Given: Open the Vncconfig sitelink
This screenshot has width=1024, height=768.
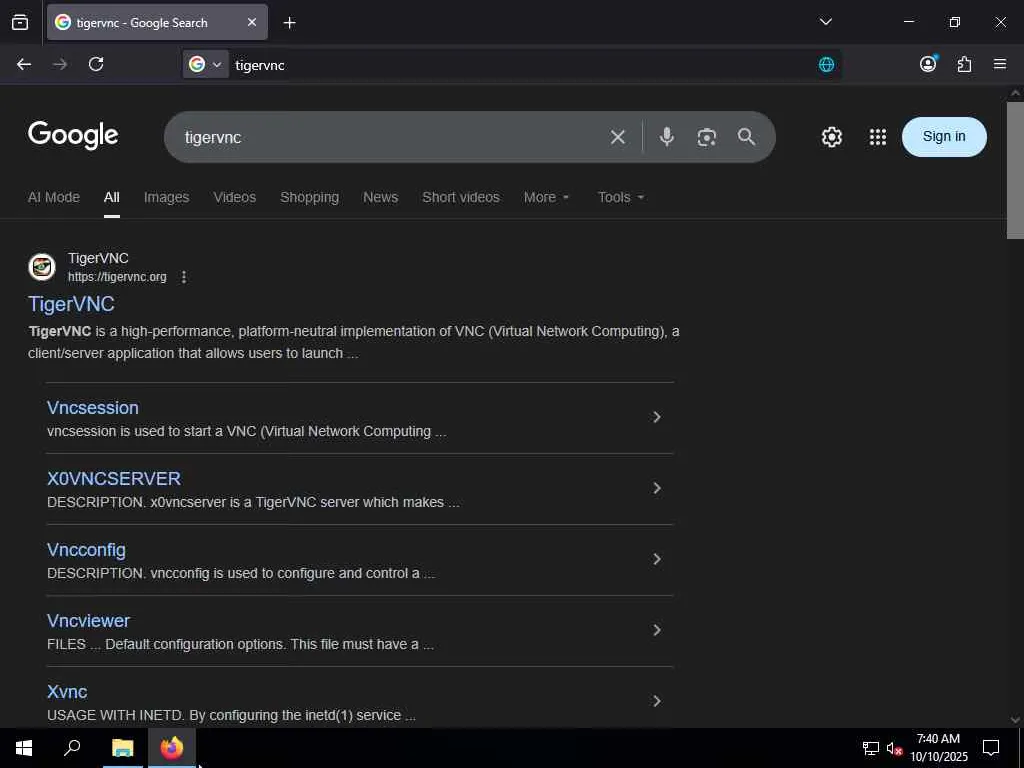Looking at the screenshot, I should (86, 550).
